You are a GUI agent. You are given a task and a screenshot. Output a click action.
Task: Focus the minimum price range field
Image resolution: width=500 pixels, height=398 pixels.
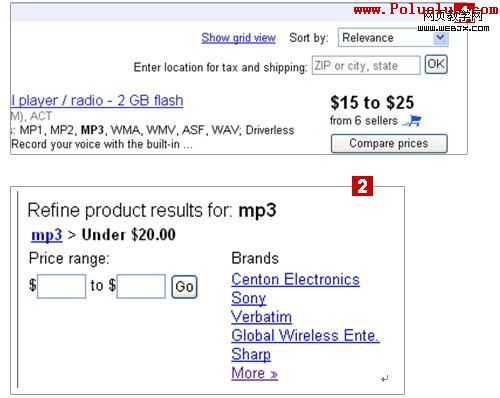point(61,286)
